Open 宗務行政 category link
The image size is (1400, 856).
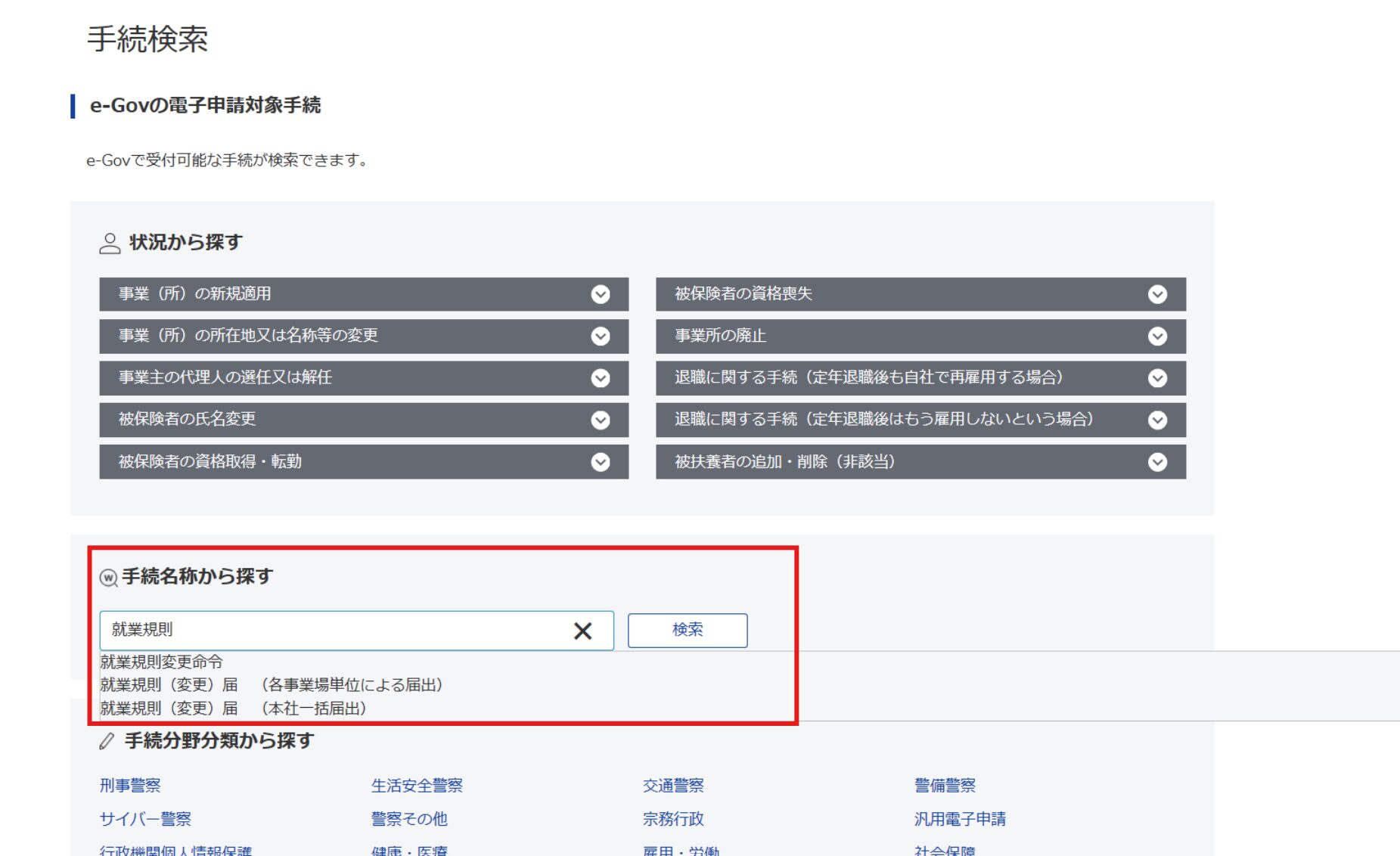point(673,819)
